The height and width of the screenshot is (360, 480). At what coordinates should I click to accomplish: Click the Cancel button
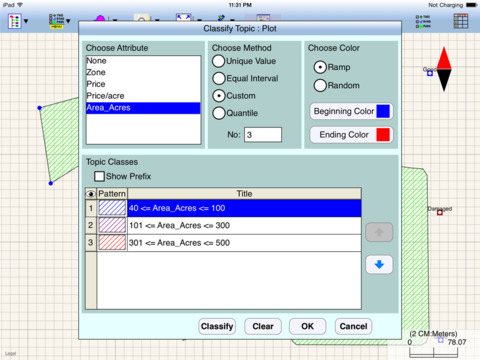[353, 326]
